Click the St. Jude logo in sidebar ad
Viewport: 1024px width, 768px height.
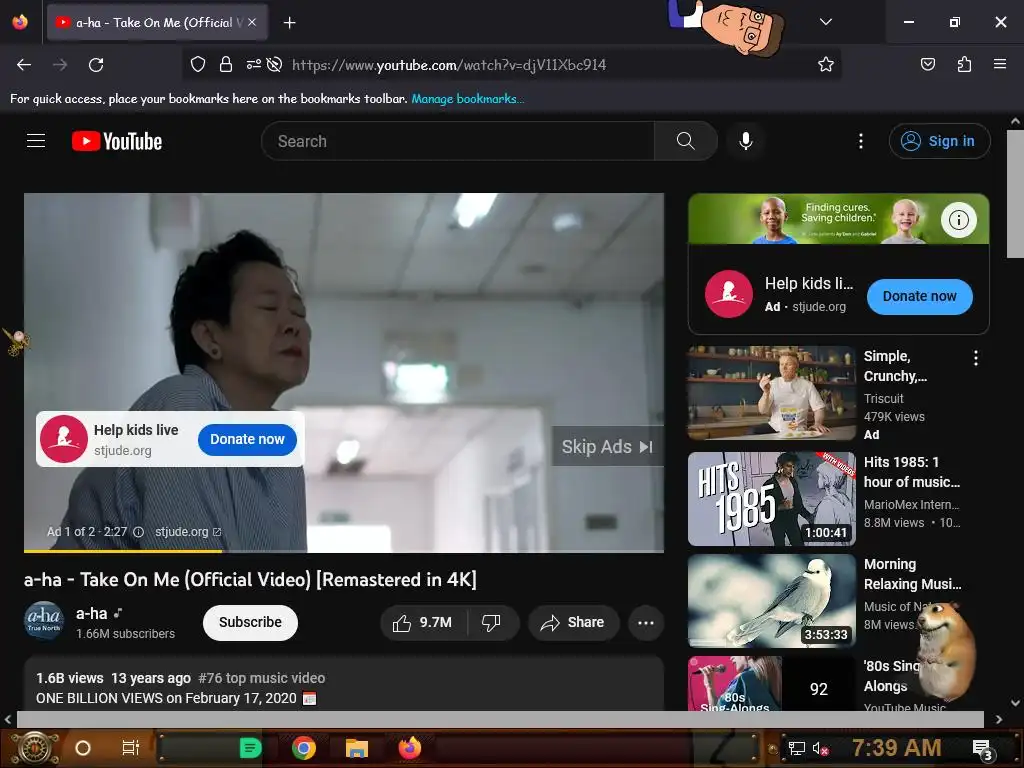tap(729, 294)
